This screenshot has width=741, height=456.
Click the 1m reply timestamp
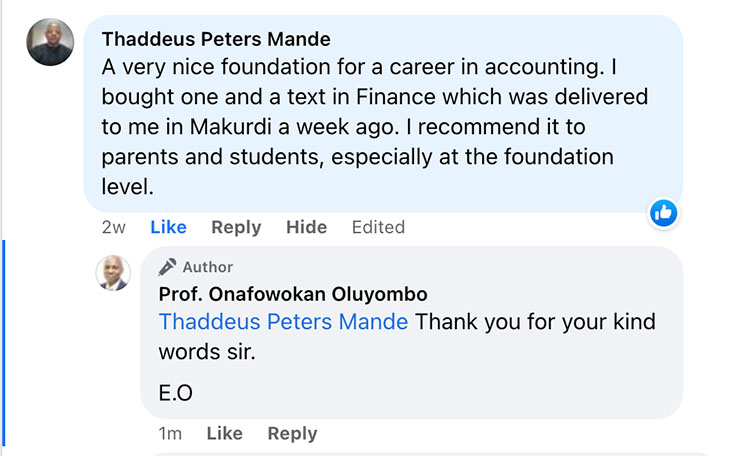170,433
